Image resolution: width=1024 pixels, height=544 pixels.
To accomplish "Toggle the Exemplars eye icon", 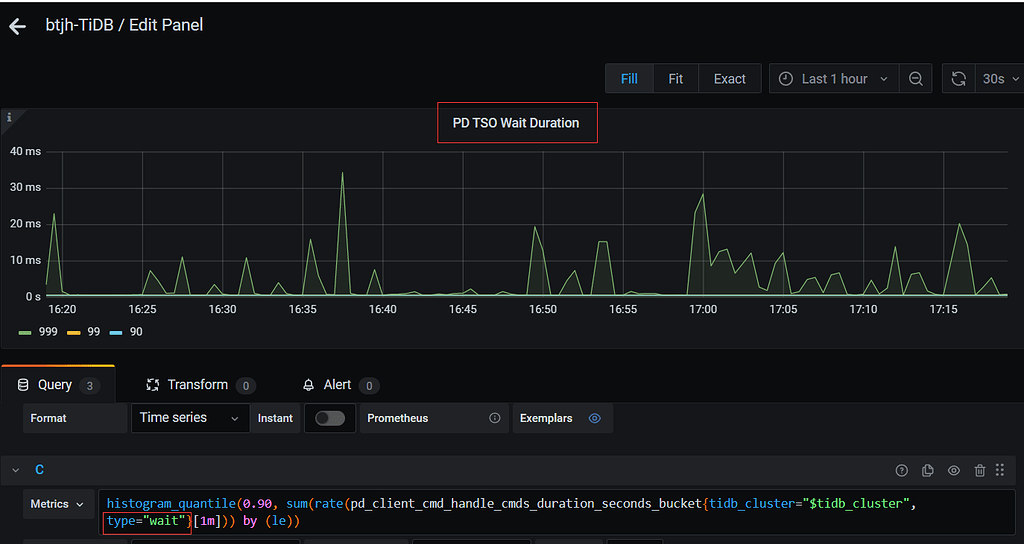I will (595, 418).
